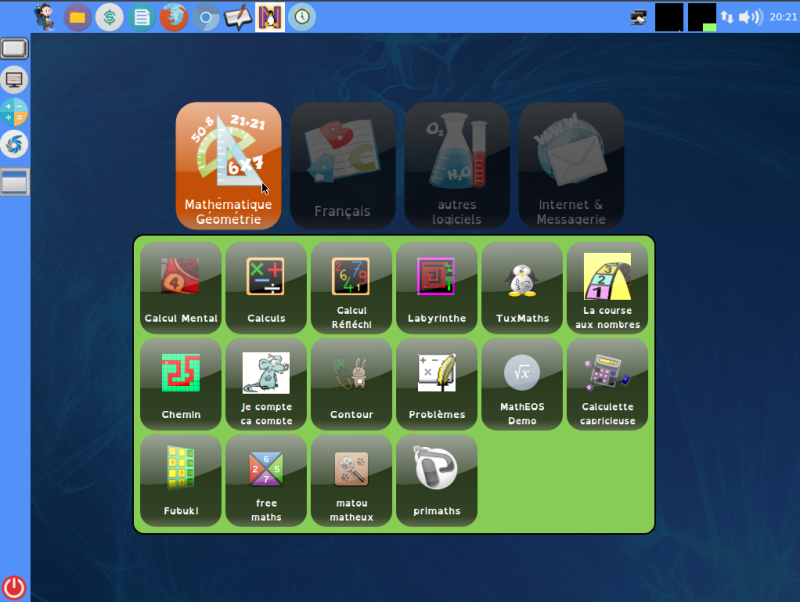Switch to the Français category
800x602 pixels.
tap(343, 166)
